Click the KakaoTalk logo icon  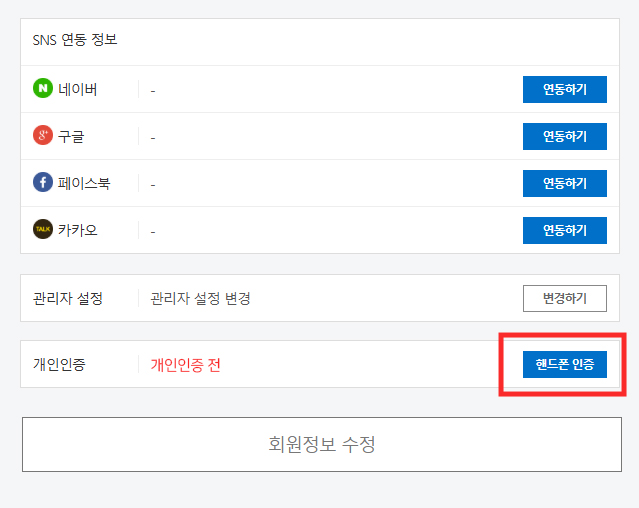(x=42, y=230)
